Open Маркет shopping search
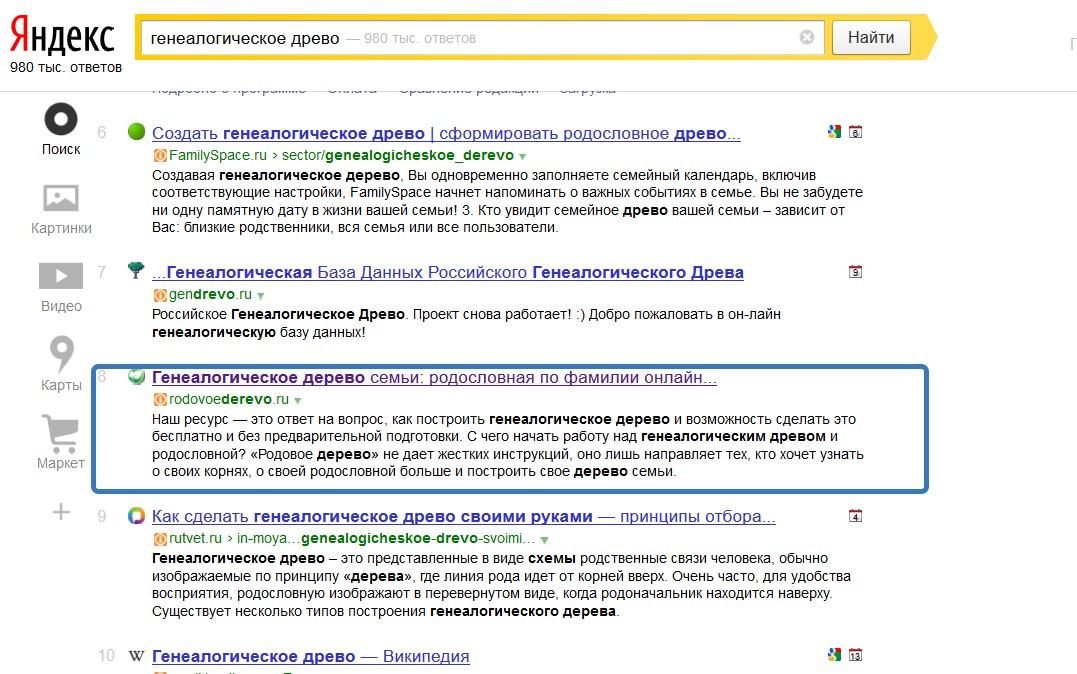 point(60,433)
